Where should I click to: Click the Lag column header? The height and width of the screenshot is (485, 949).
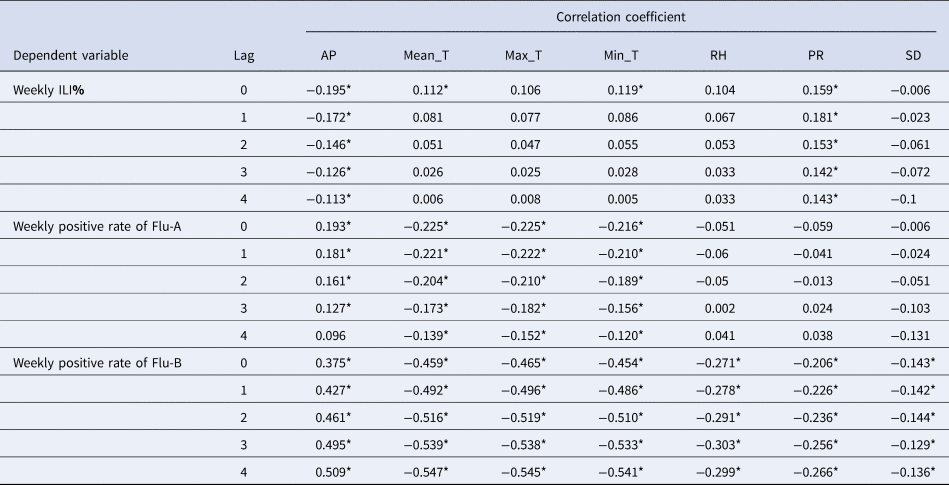243,56
